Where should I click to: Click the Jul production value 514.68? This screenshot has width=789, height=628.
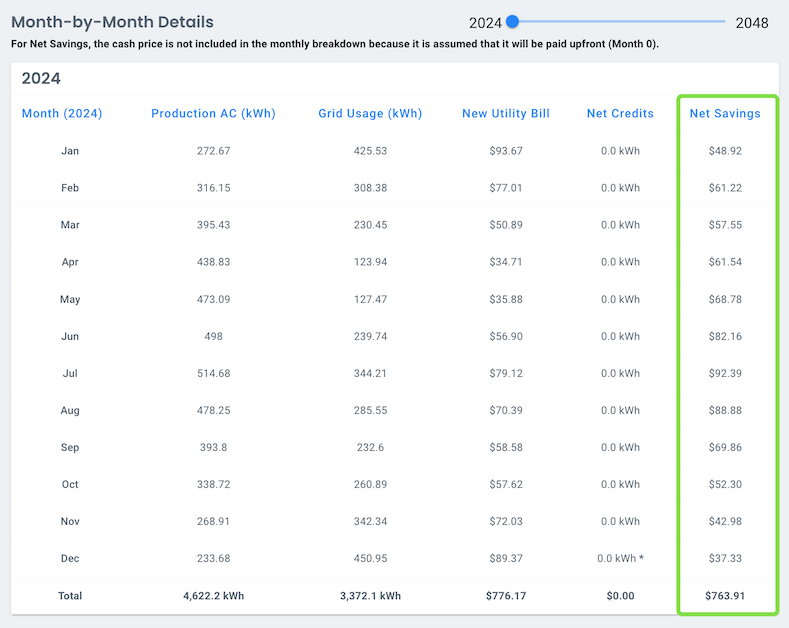213,373
